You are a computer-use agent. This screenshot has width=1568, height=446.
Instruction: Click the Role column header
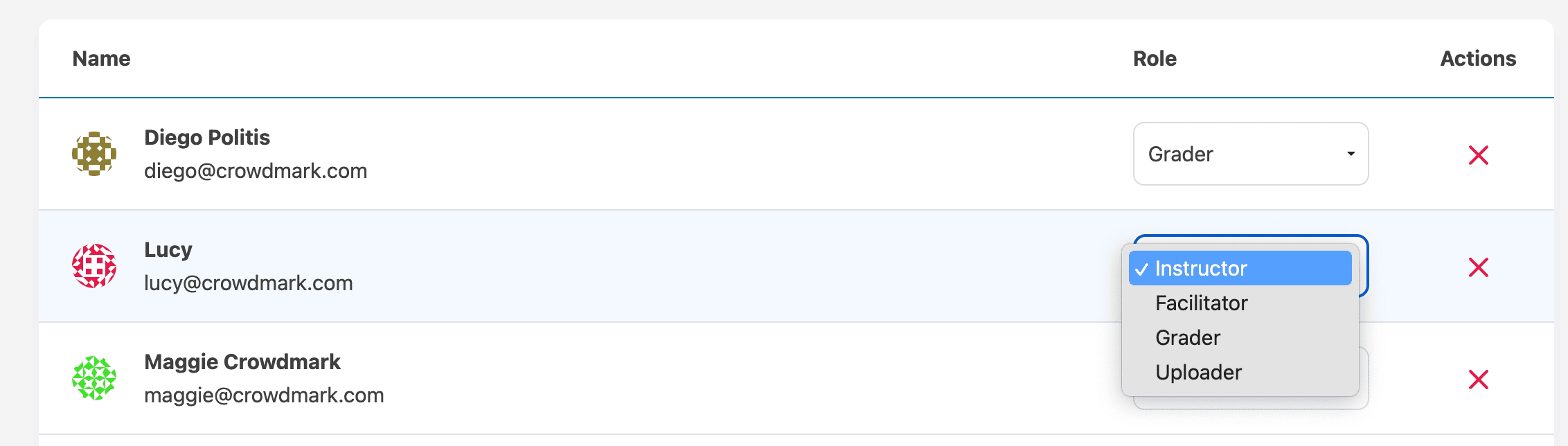click(x=1155, y=59)
